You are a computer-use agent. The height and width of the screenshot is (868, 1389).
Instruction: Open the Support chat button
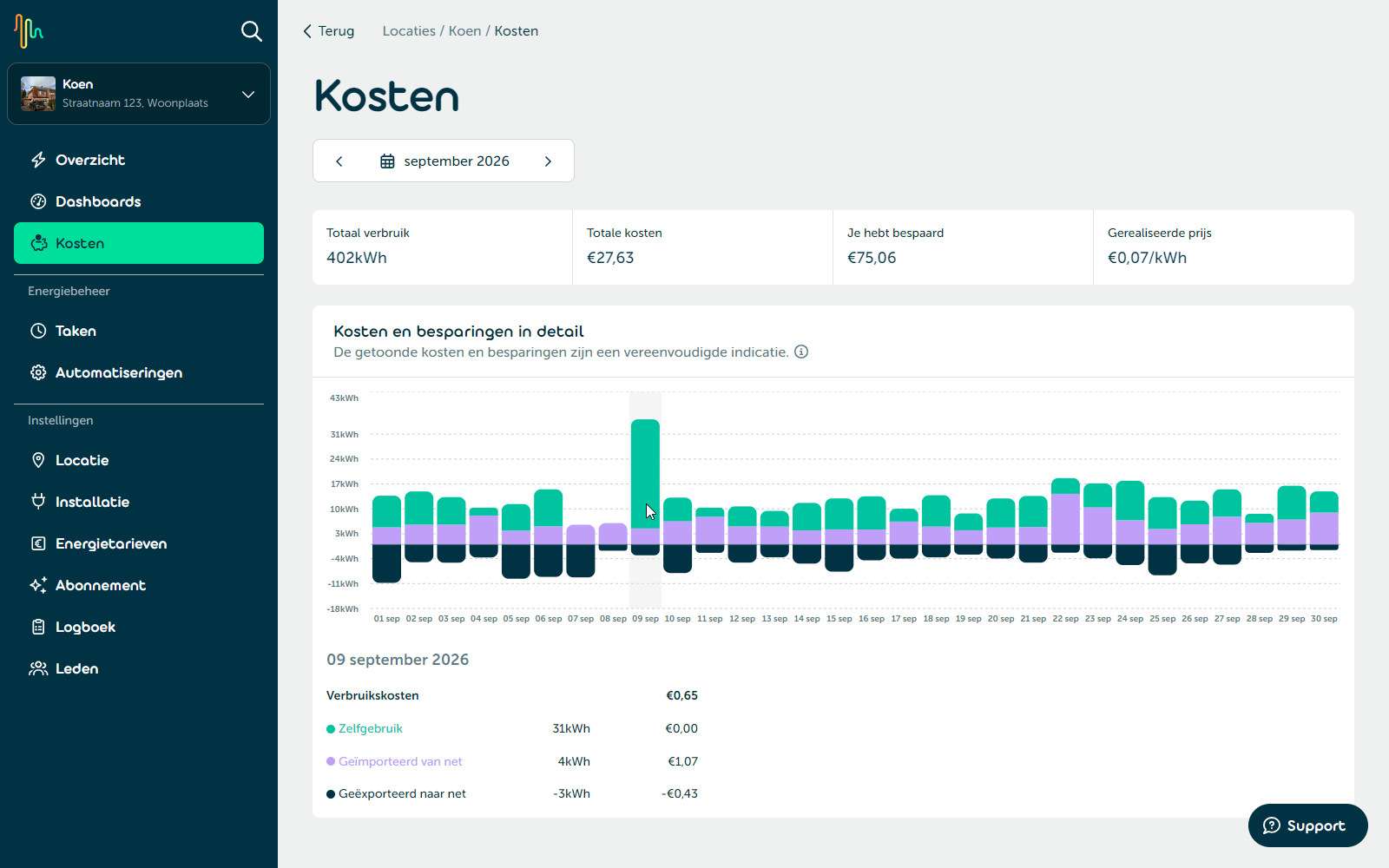click(1307, 825)
